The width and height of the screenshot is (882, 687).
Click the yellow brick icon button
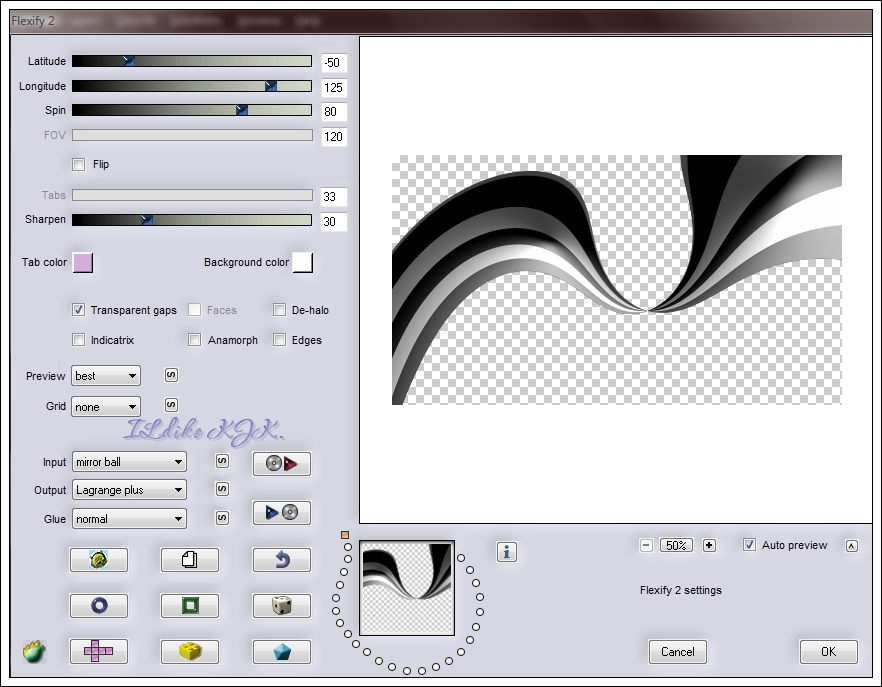pos(190,651)
